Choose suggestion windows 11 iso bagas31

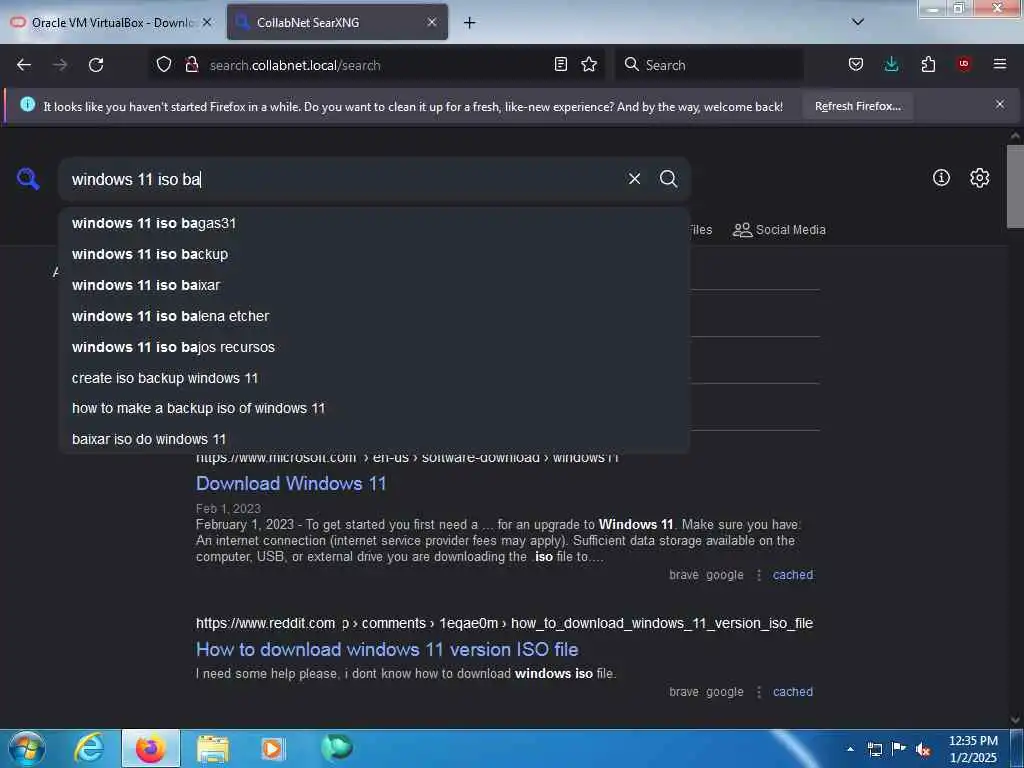click(374, 223)
